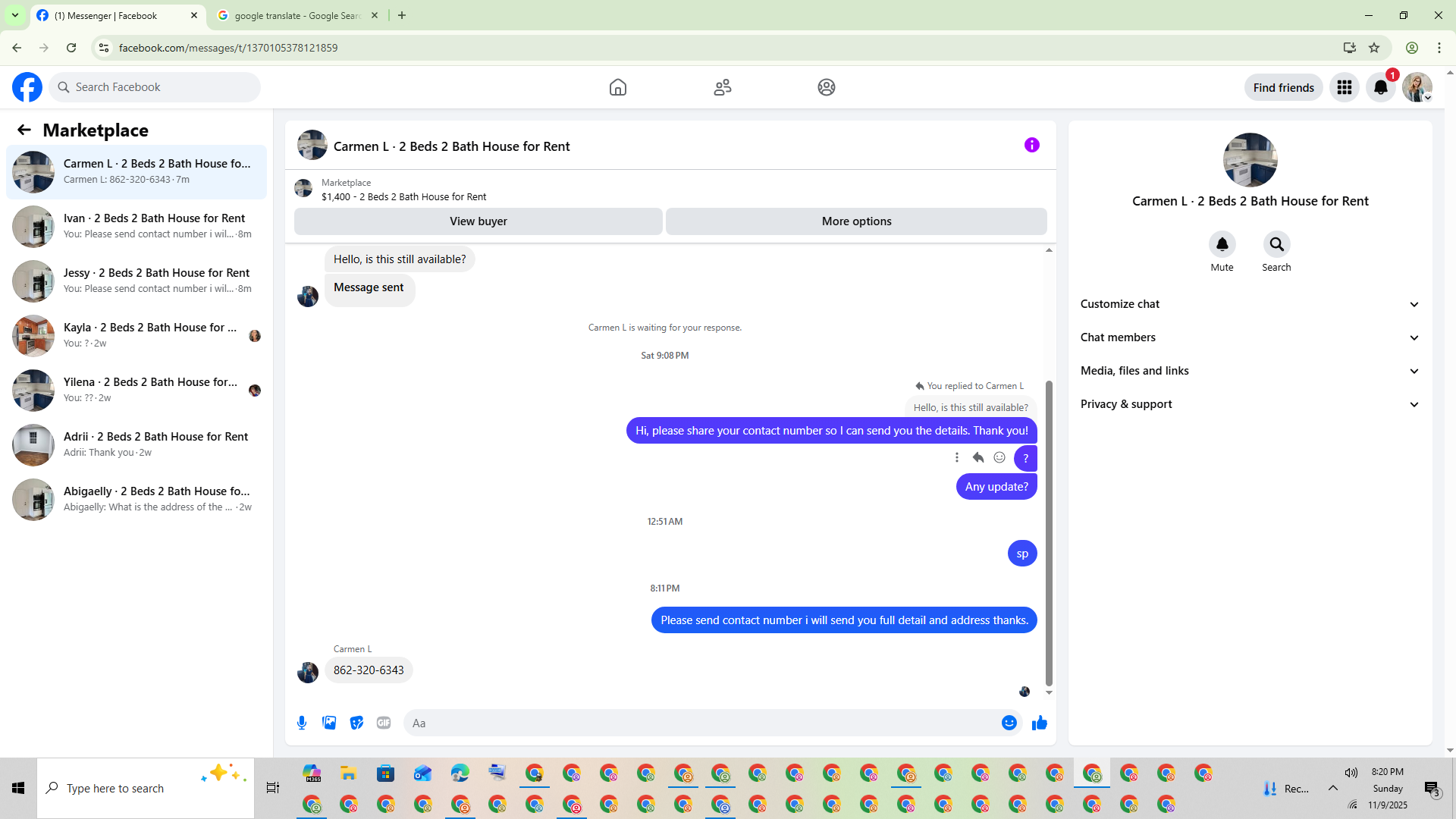Open the tab search dropdown arrow

pyautogui.click(x=15, y=16)
